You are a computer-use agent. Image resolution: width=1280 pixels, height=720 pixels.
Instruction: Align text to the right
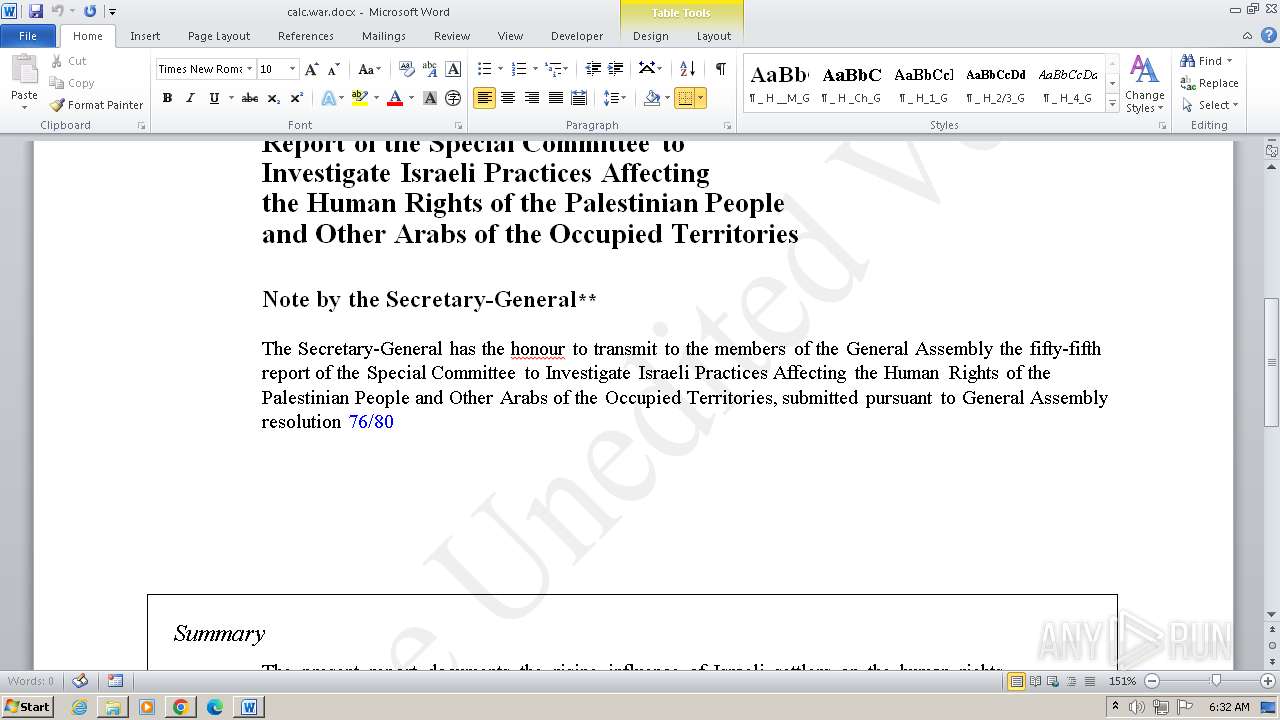[x=531, y=98]
